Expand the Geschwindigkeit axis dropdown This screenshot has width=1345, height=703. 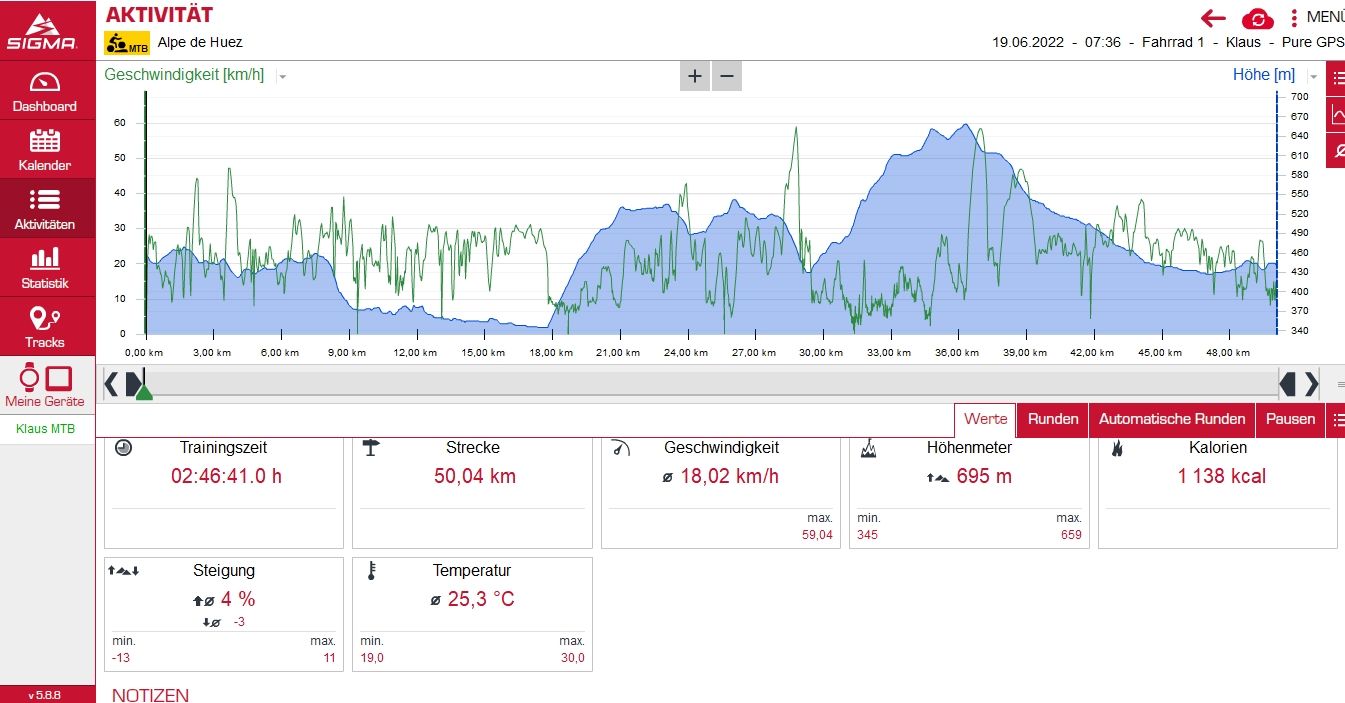(283, 76)
